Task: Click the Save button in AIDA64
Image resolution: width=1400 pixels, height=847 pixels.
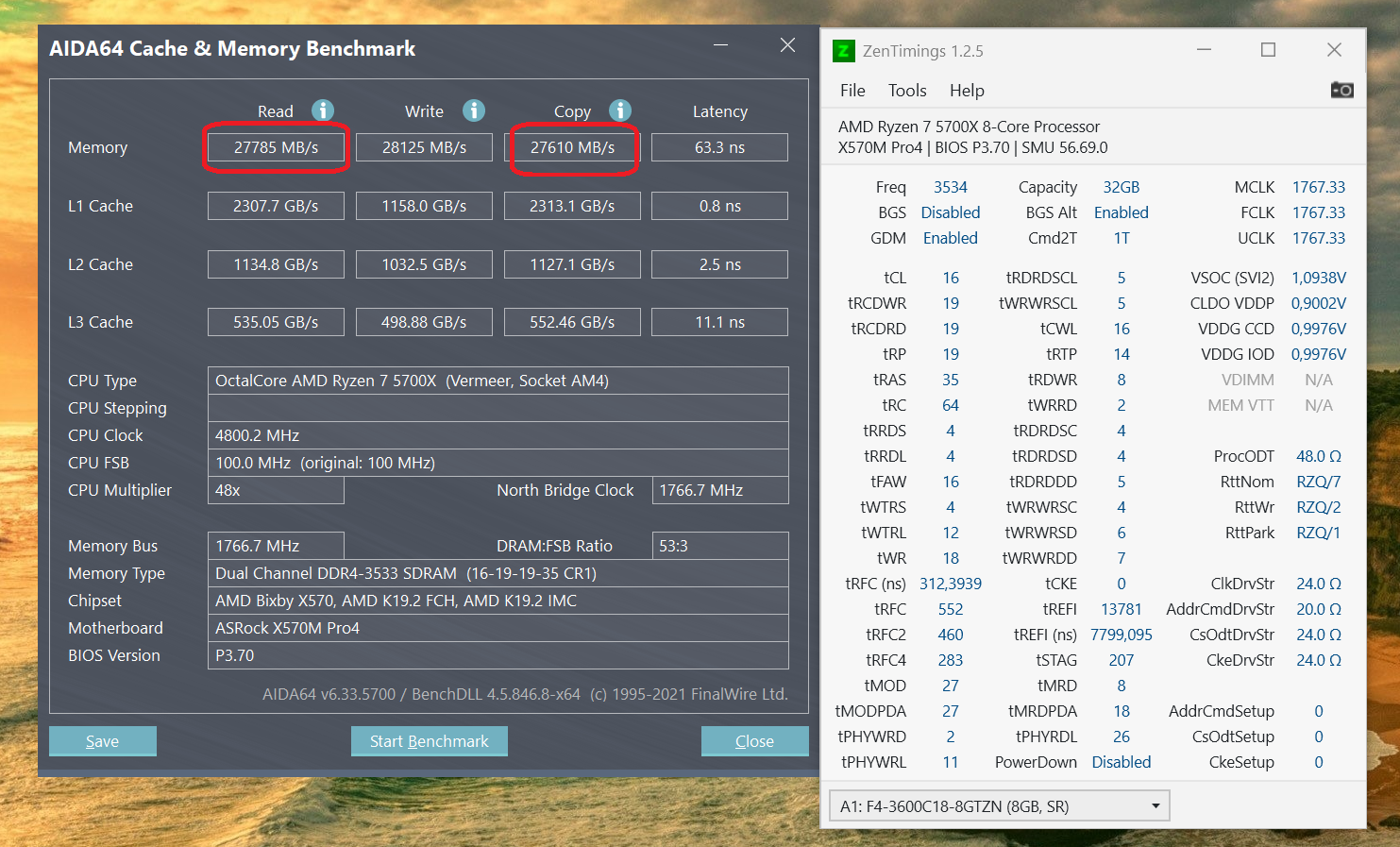Action: [x=103, y=741]
